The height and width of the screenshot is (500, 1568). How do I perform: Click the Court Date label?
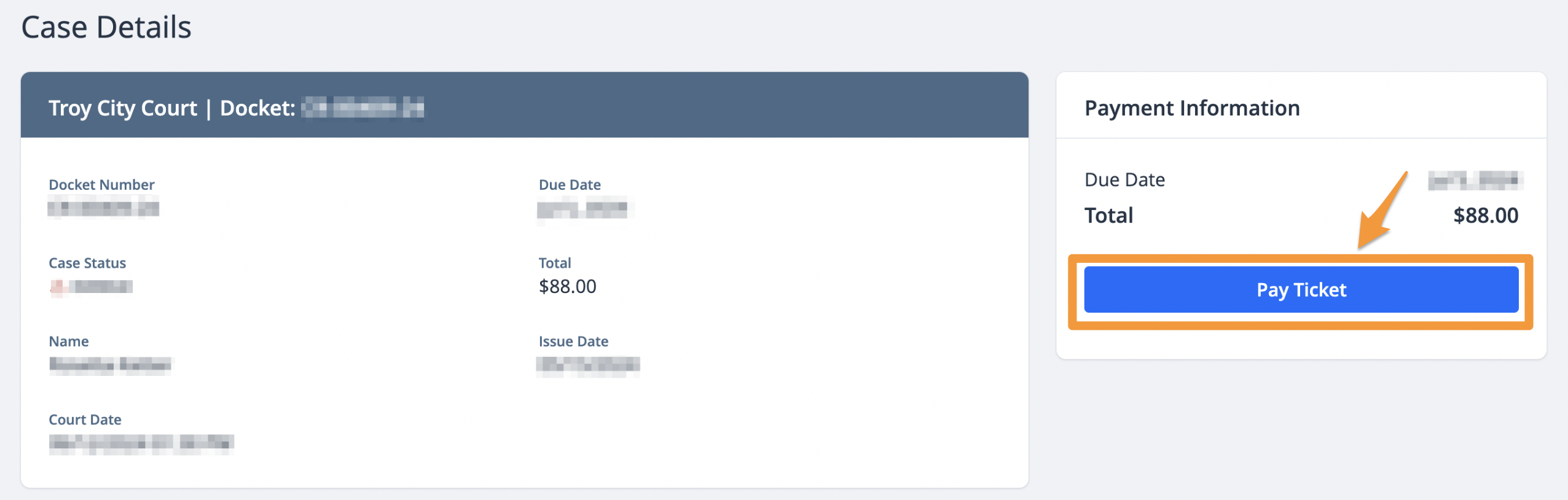85,420
